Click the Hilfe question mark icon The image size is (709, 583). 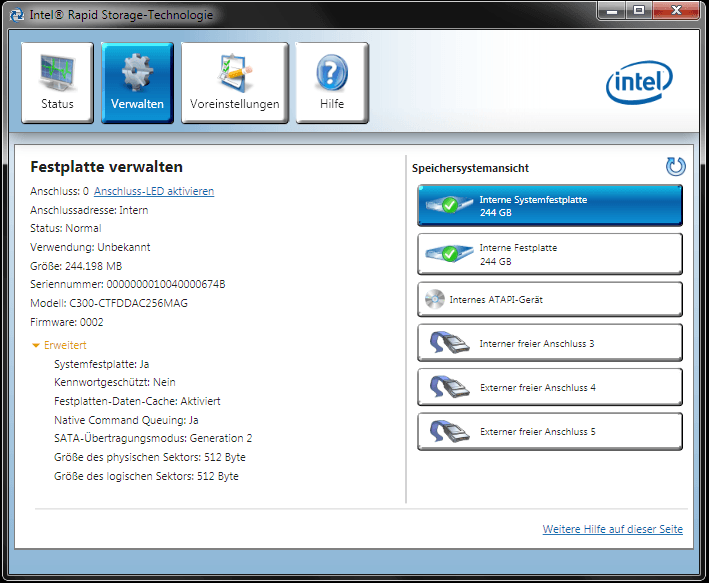(x=332, y=72)
